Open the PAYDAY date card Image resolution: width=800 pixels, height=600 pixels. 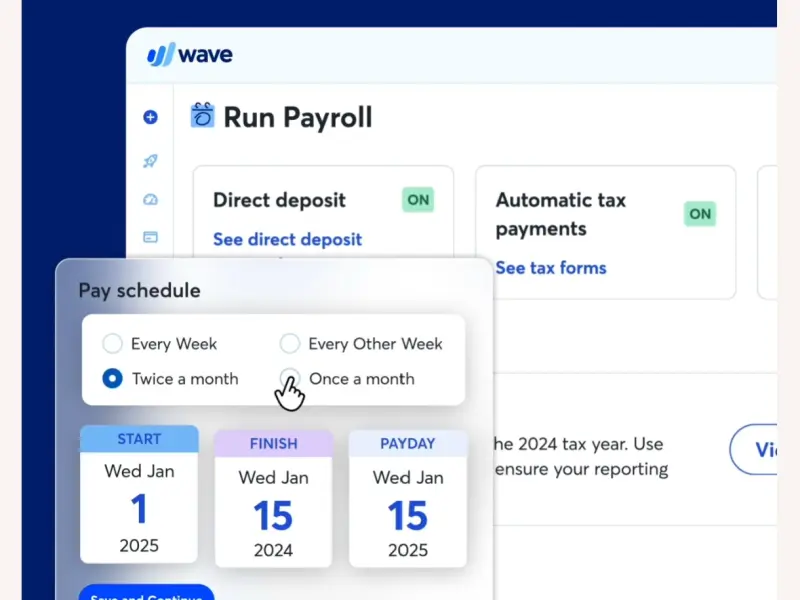[407, 499]
